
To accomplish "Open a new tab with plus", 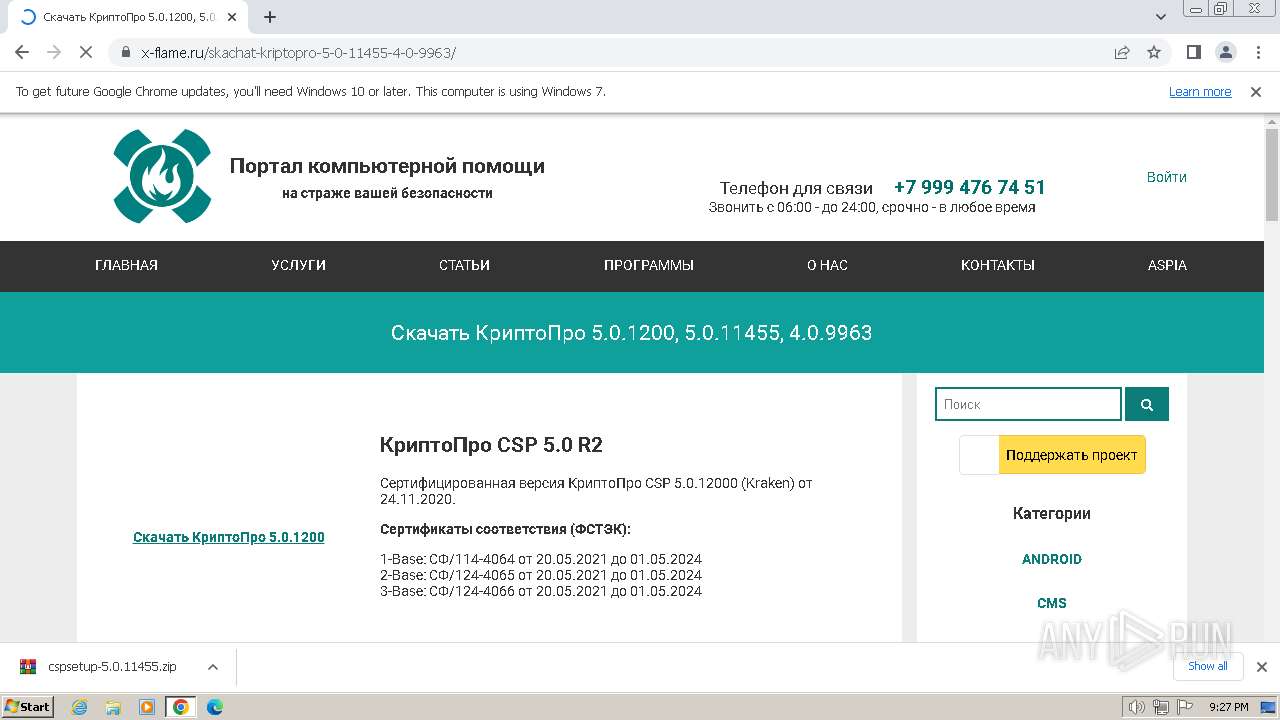I will click(270, 17).
